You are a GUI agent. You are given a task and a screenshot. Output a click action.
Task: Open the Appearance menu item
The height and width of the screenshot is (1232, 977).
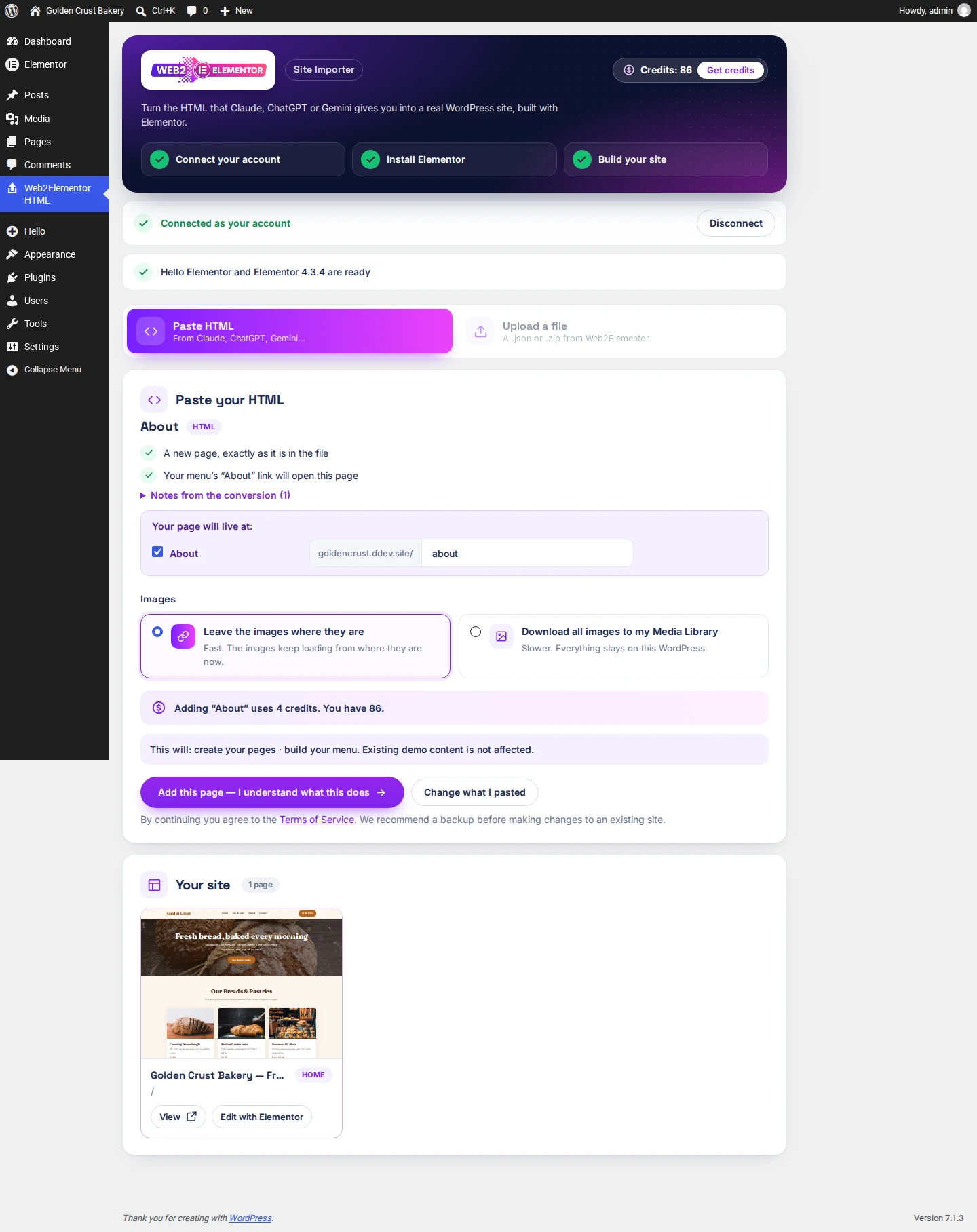(54, 254)
